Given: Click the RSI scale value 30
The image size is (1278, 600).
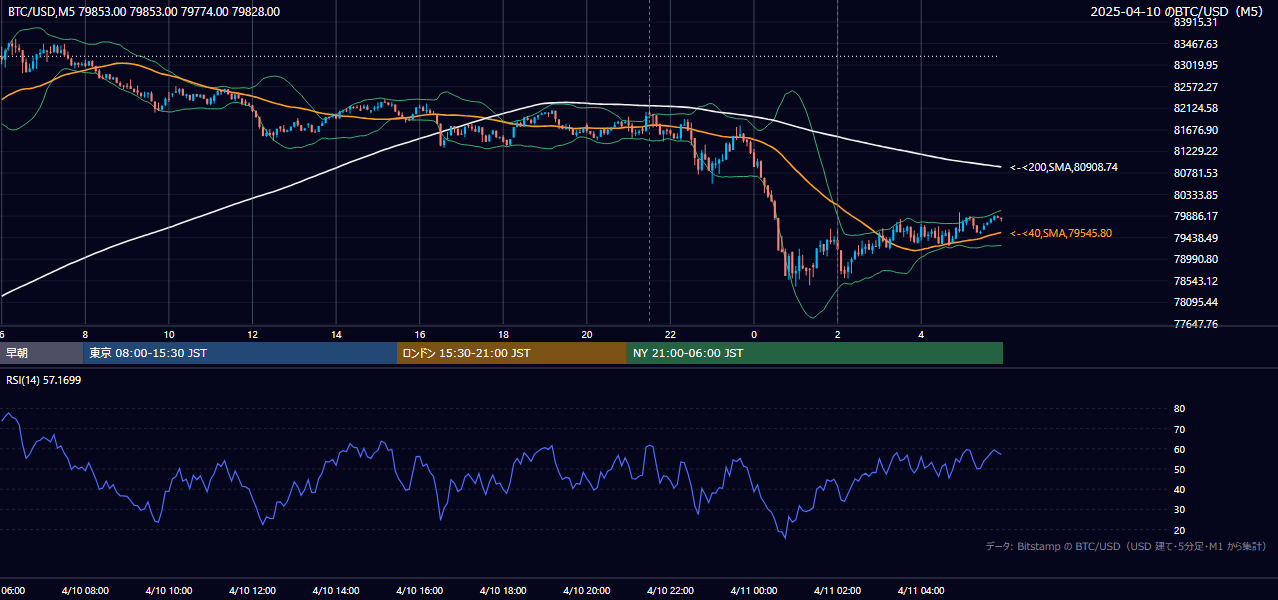Looking at the screenshot, I should coord(1179,510).
